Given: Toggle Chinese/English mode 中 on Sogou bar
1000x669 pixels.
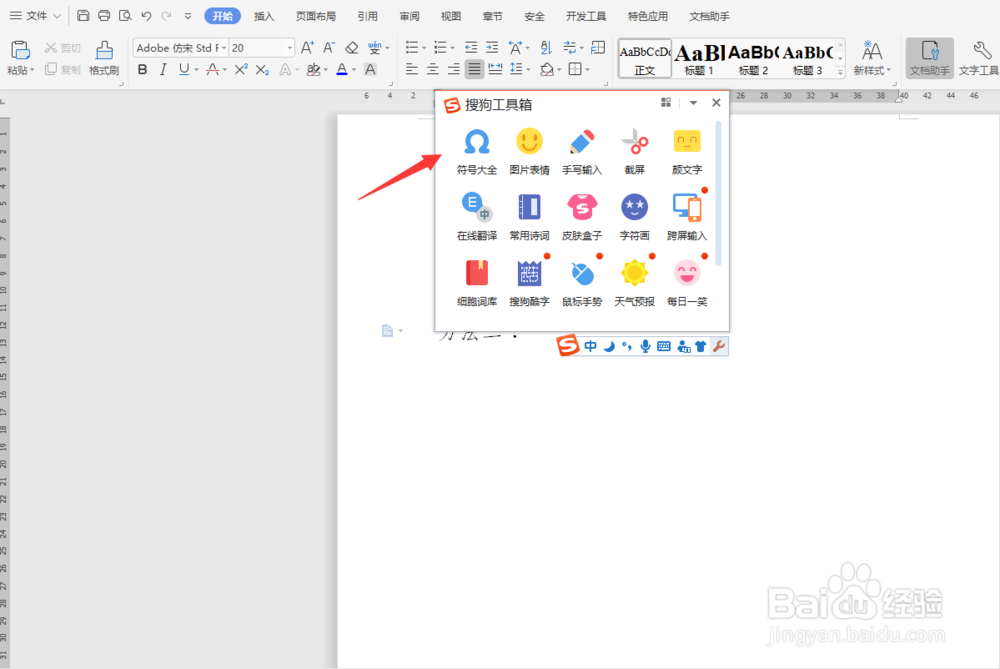Looking at the screenshot, I should (591, 346).
